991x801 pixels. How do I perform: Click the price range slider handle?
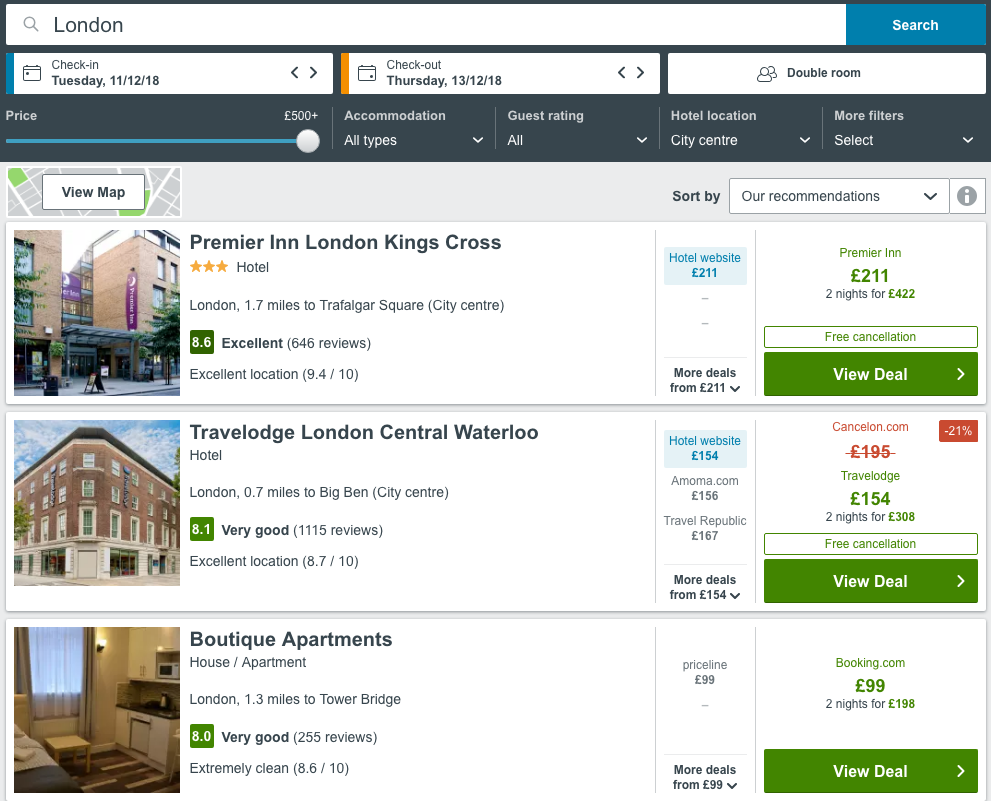(307, 141)
